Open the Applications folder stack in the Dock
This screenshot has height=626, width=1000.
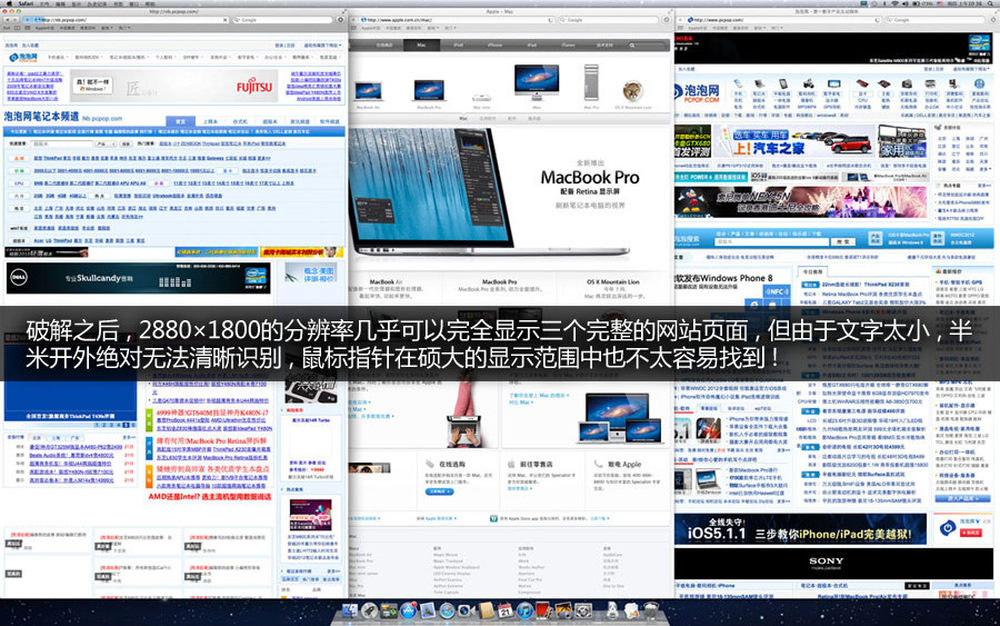click(612, 611)
